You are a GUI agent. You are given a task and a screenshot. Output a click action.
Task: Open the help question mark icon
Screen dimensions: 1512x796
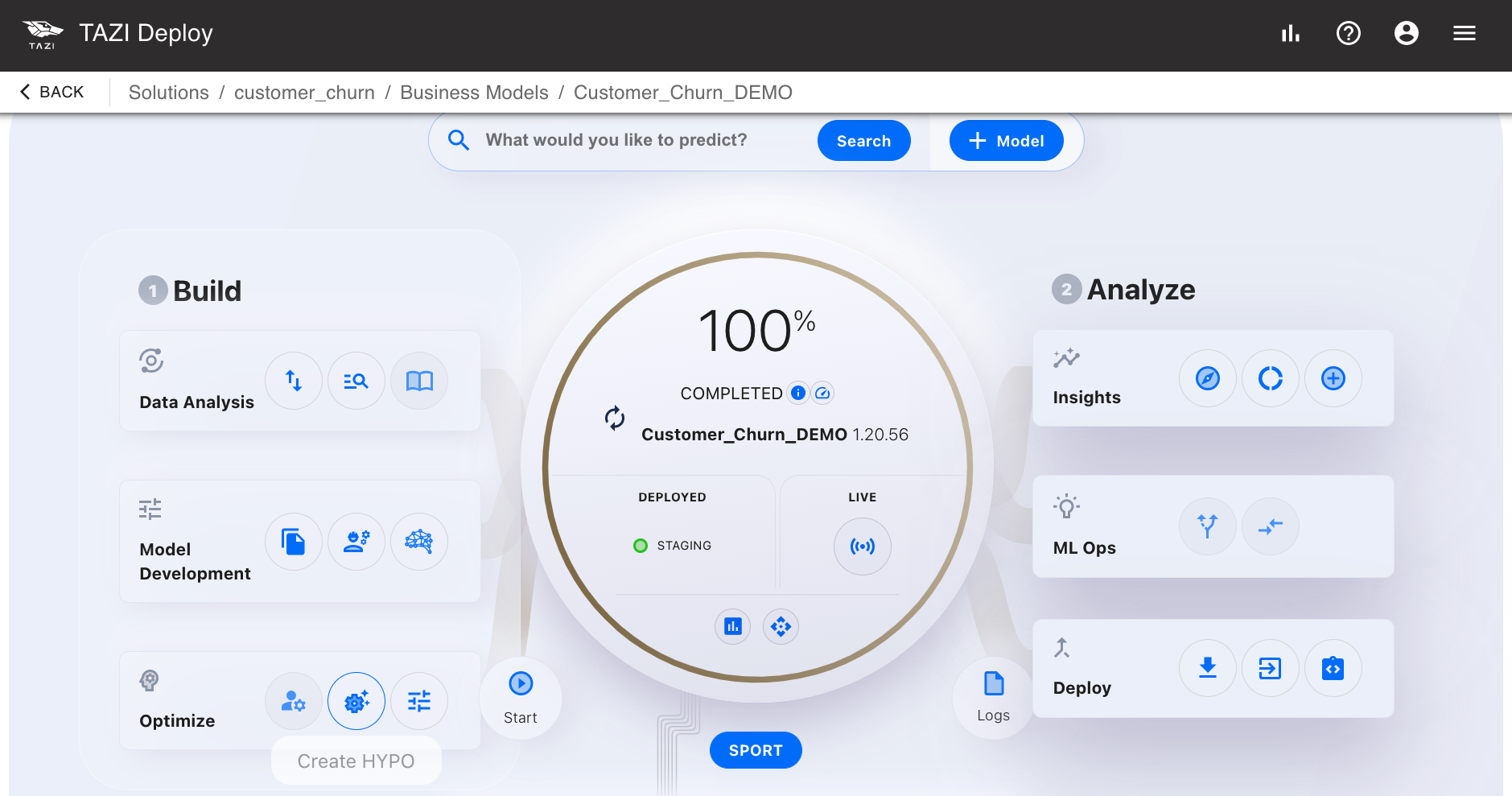[1349, 33]
